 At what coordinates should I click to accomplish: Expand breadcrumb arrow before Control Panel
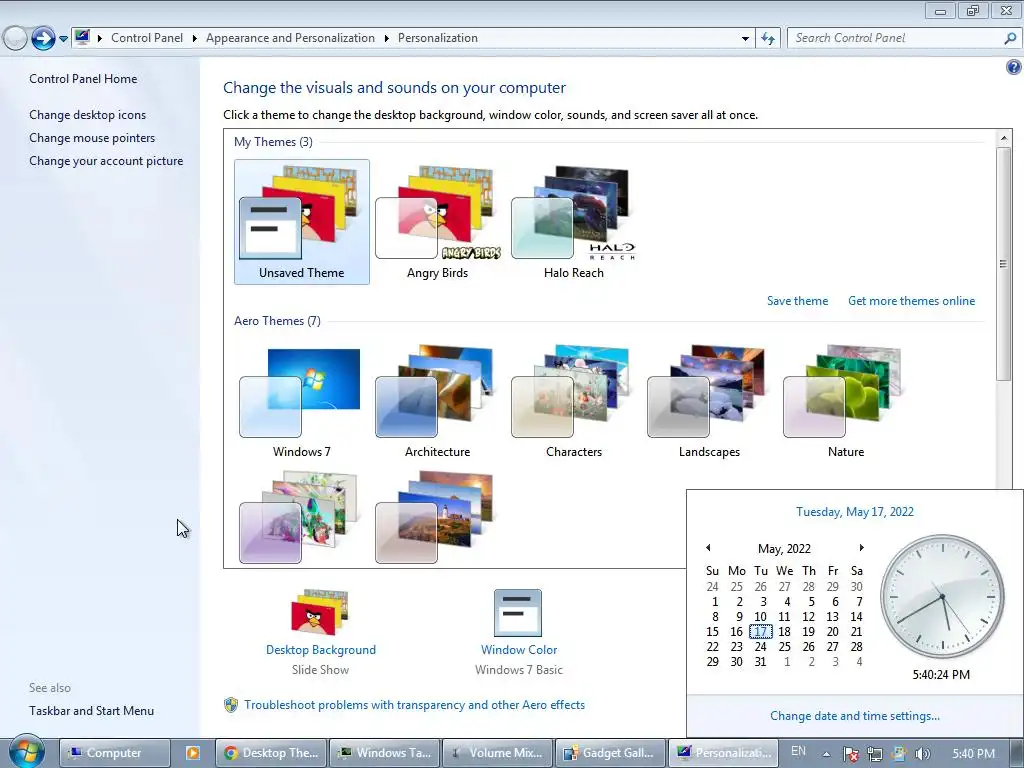click(x=100, y=39)
